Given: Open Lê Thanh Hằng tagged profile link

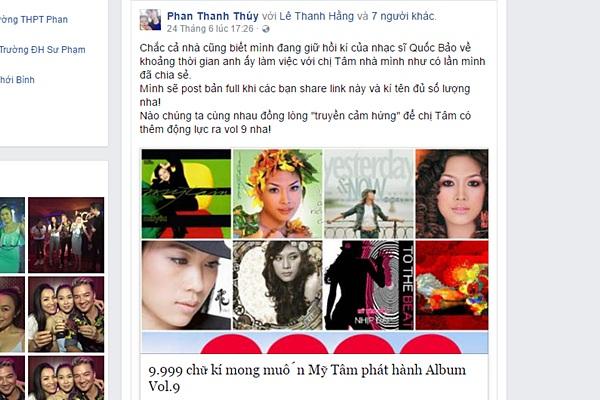Looking at the screenshot, I should 316,16.
